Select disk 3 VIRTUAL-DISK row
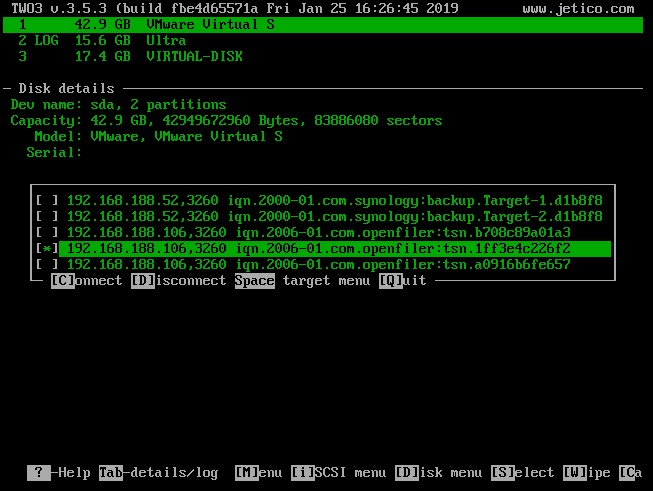653x491 pixels. [x=130, y=56]
